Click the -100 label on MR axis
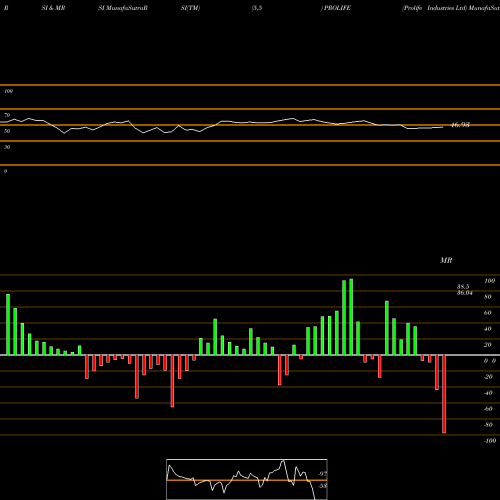 coord(490,441)
